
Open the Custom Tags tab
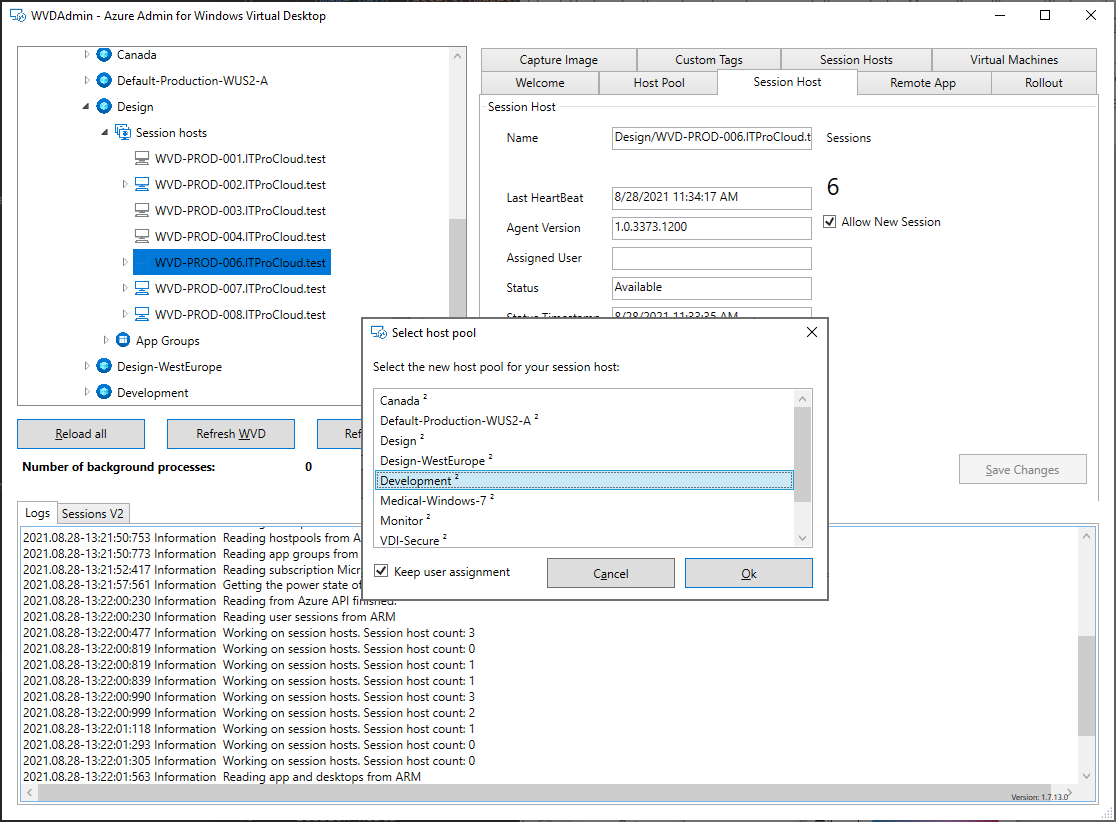pyautogui.click(x=709, y=60)
